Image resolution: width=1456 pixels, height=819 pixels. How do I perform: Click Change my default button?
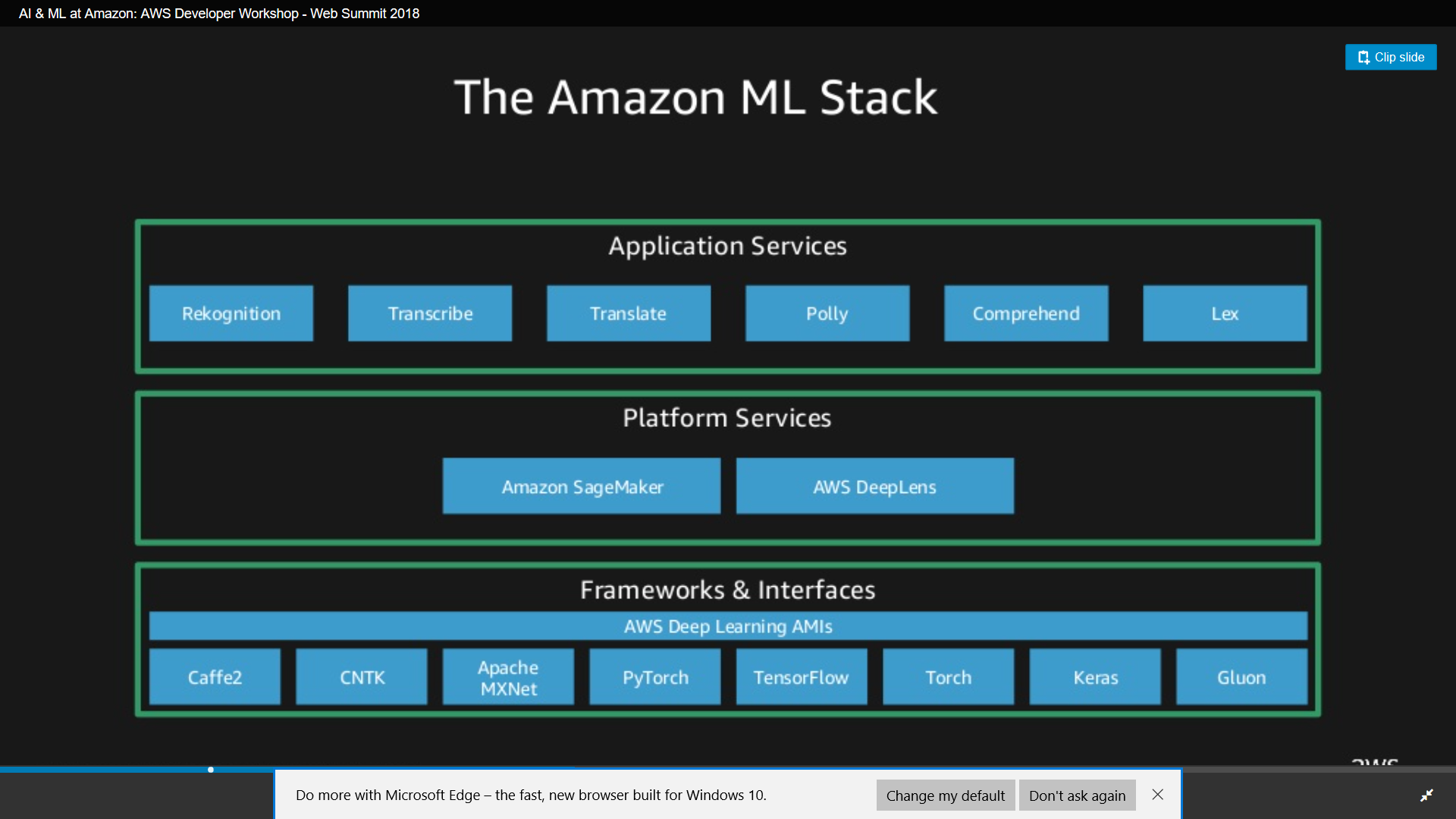point(945,795)
